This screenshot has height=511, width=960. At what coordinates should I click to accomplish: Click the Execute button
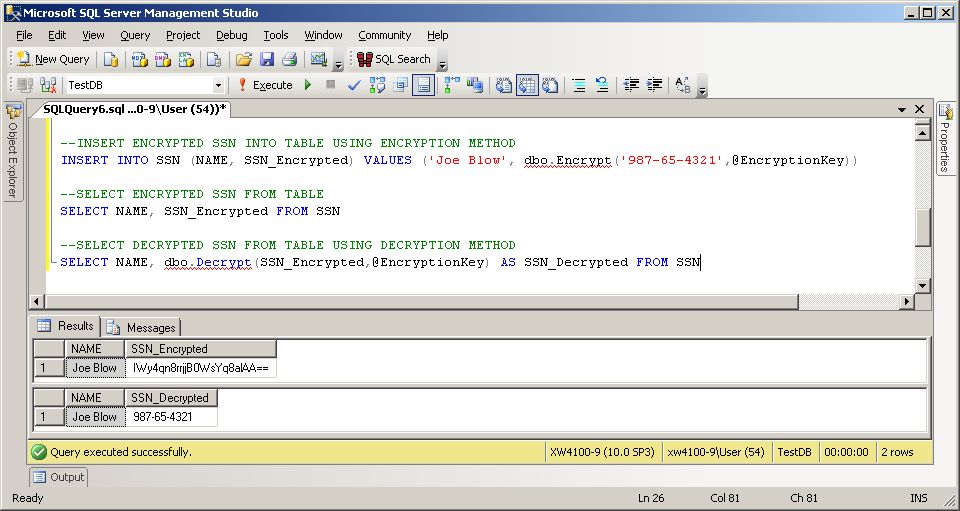265,85
